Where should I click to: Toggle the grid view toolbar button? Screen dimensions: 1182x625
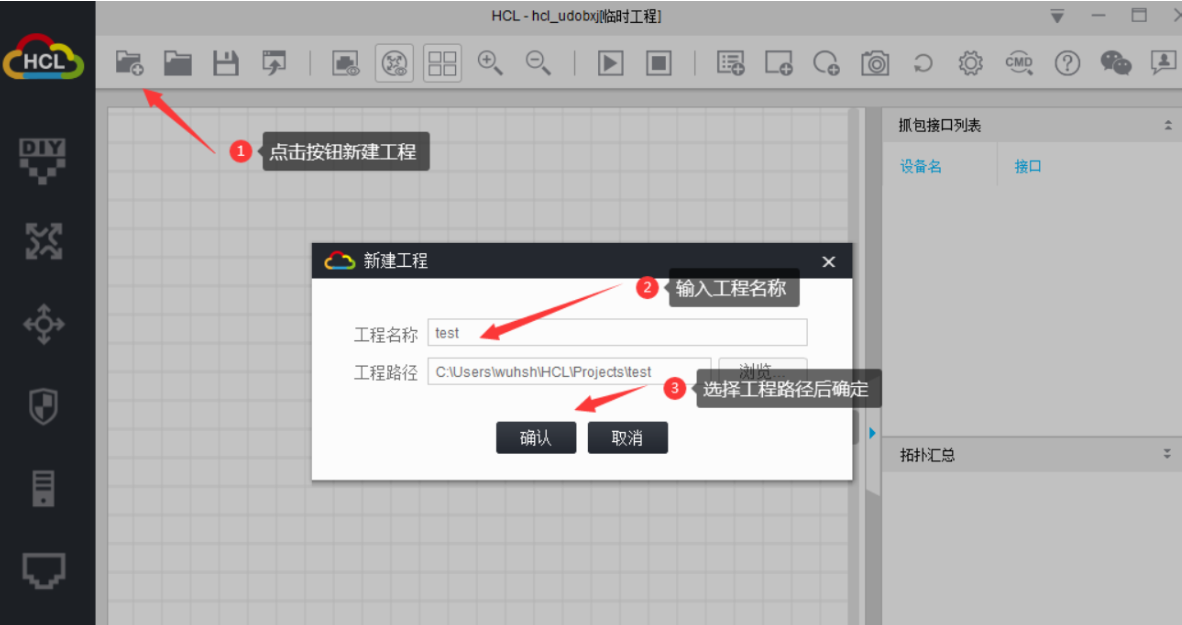(441, 63)
